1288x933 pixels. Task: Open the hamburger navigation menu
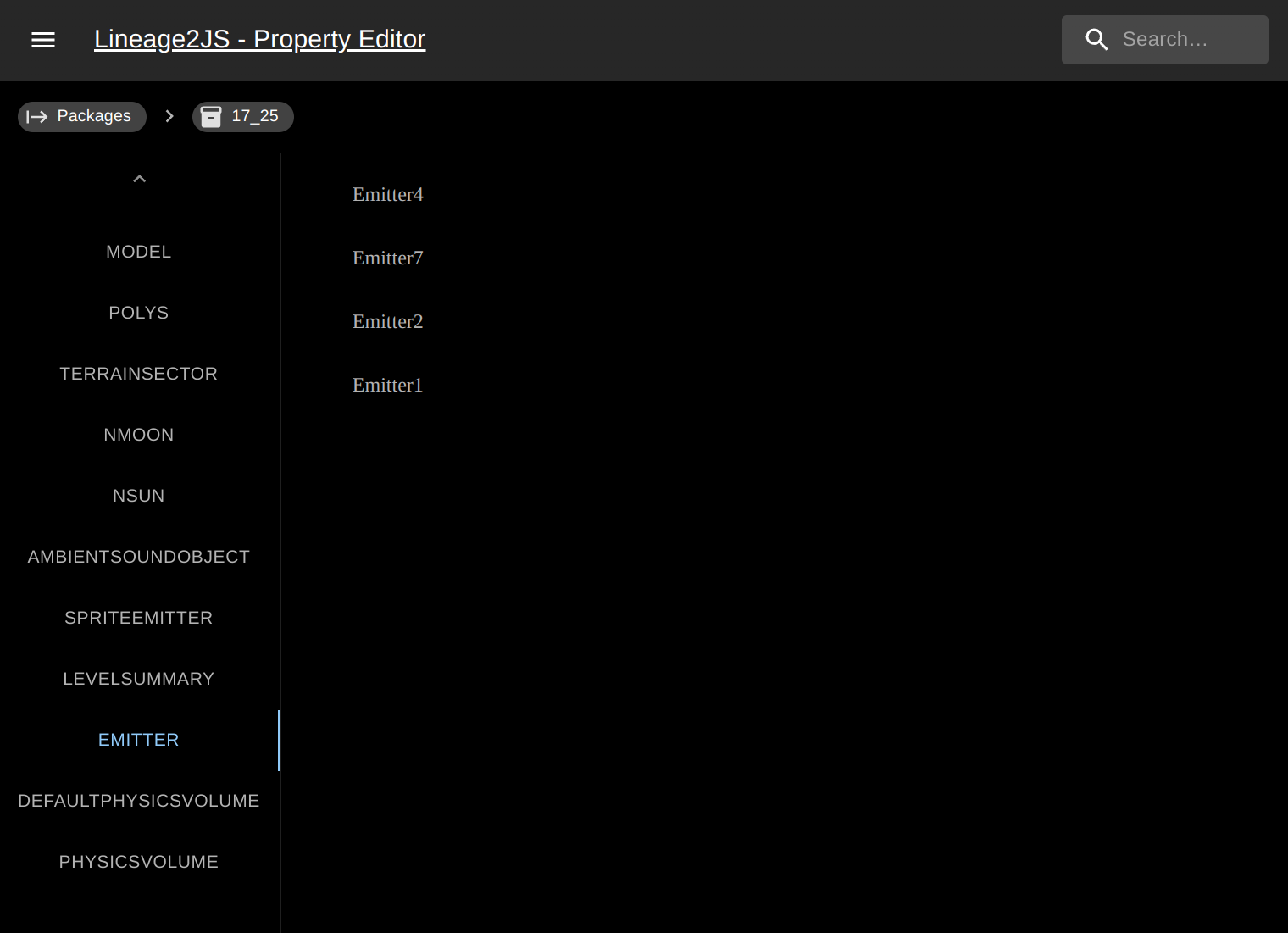43,40
